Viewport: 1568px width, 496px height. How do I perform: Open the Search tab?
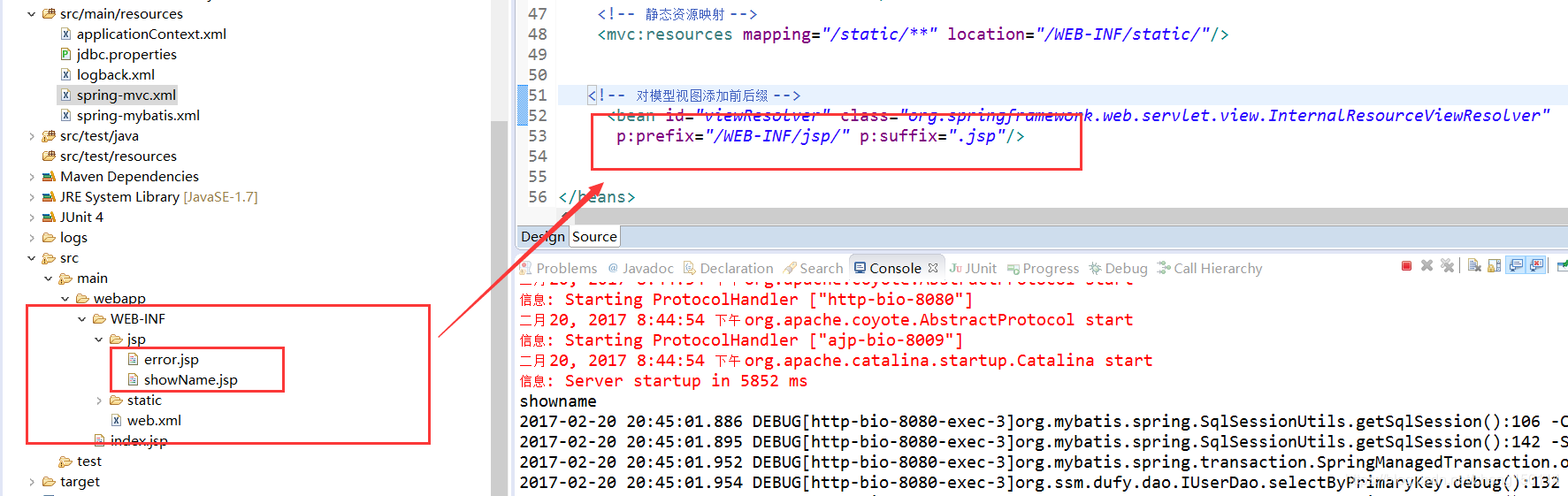(x=813, y=269)
